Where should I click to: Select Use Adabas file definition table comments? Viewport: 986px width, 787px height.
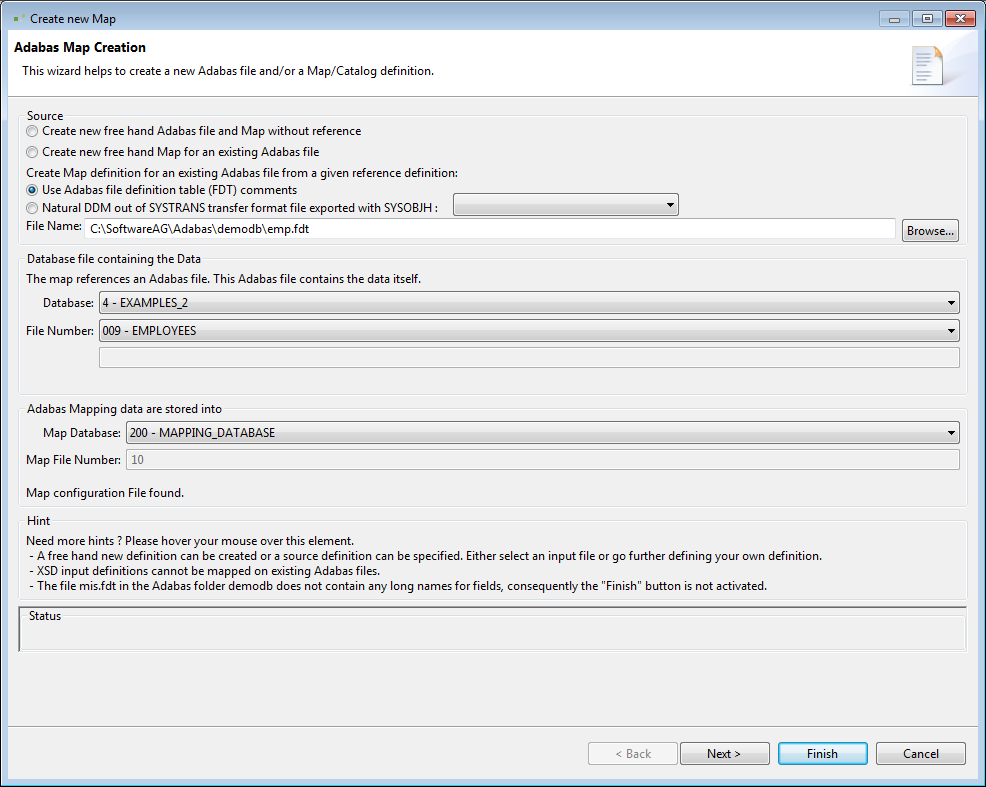point(33,190)
